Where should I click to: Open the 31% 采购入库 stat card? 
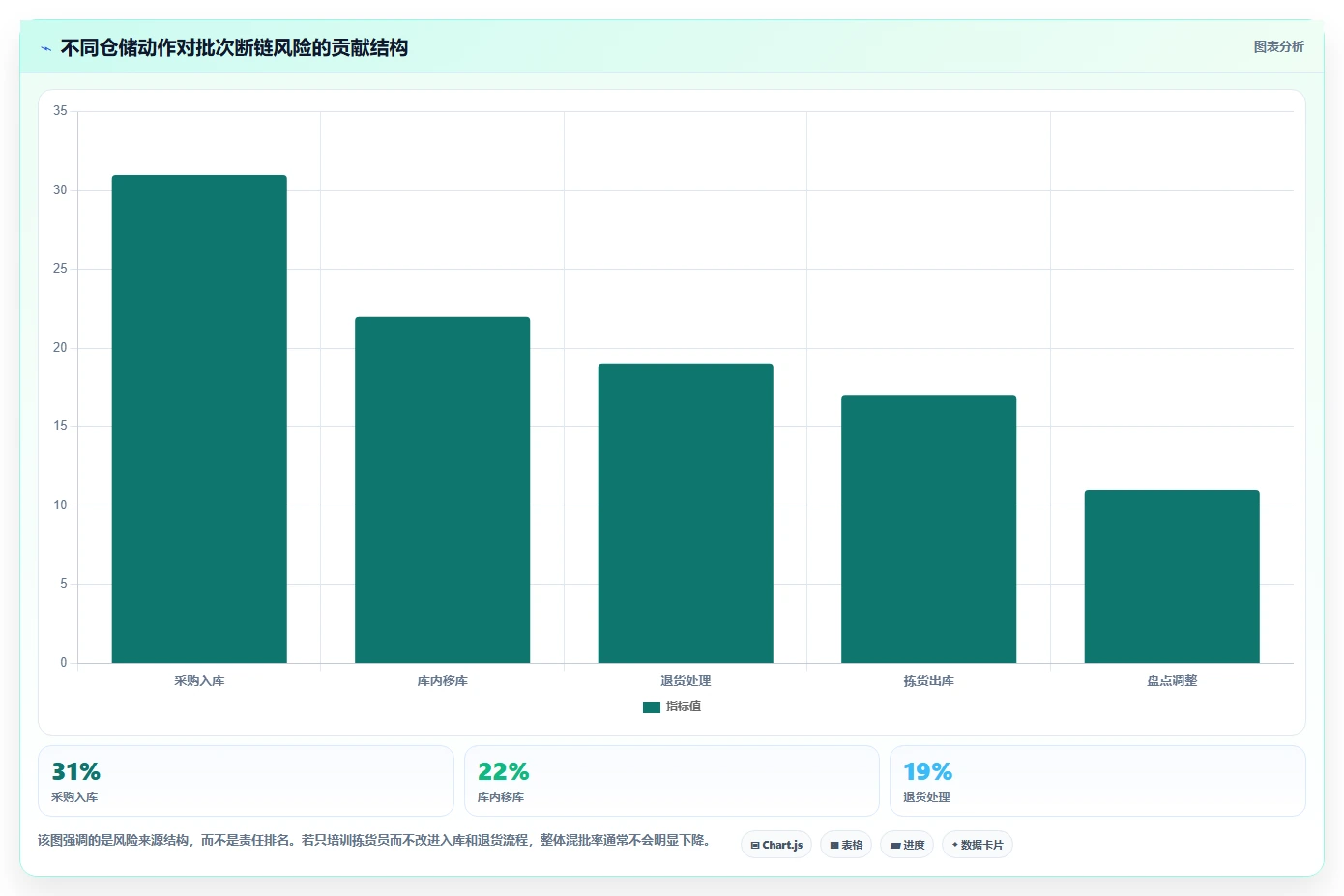pos(246,781)
